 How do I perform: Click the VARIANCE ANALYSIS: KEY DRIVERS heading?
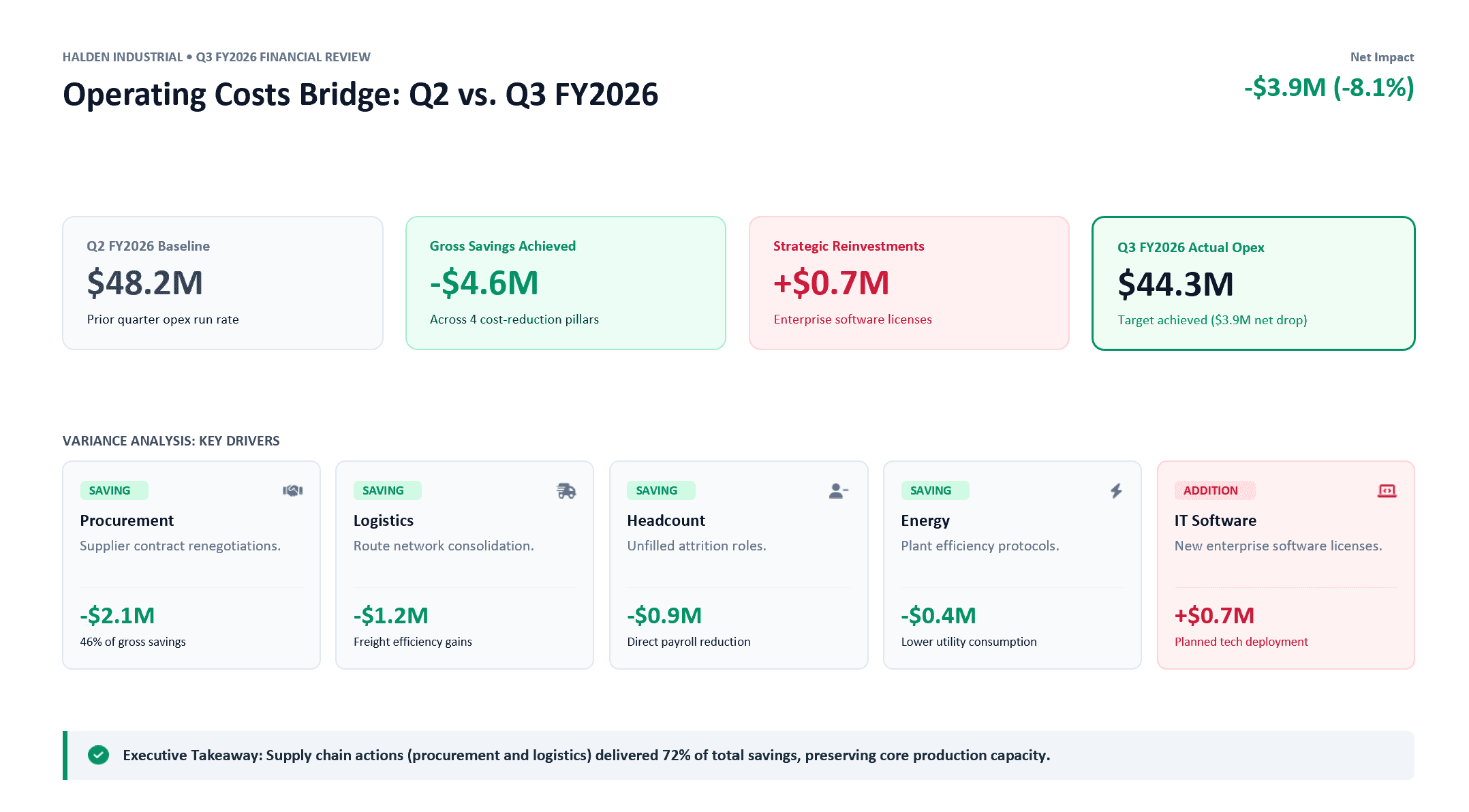tap(171, 441)
